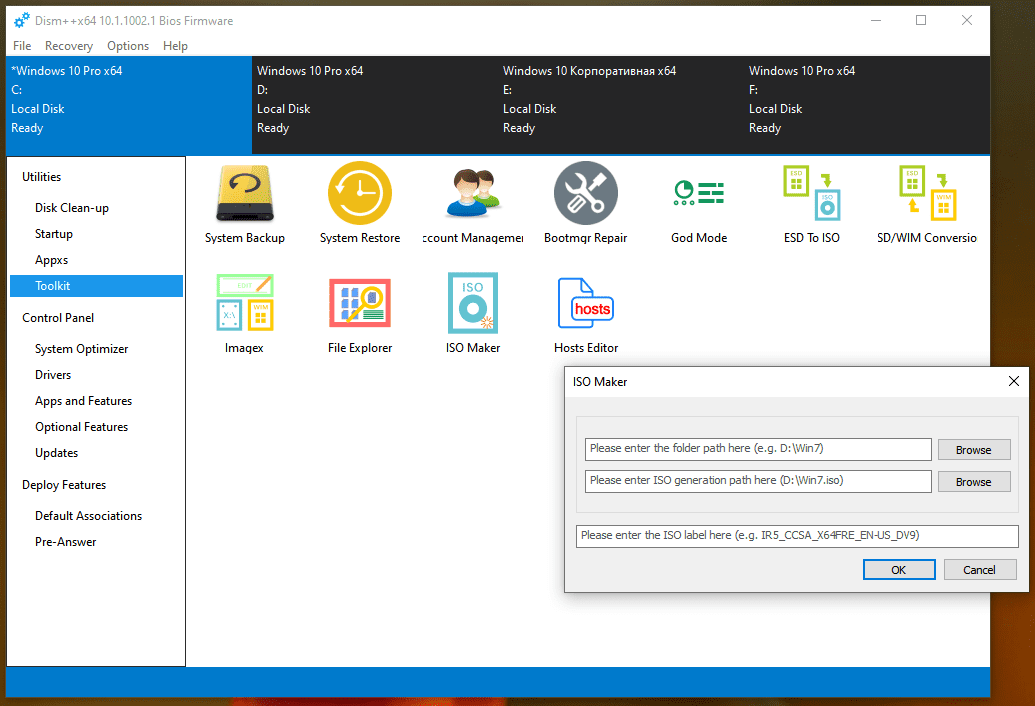Select the F: Windows 10 Pro image tile

pyautogui.click(x=867, y=106)
